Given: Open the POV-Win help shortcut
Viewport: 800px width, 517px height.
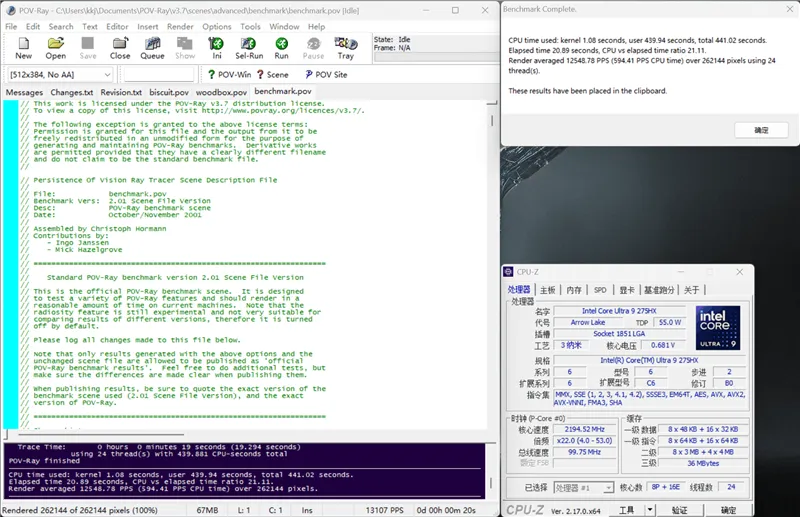Looking at the screenshot, I should (229, 75).
